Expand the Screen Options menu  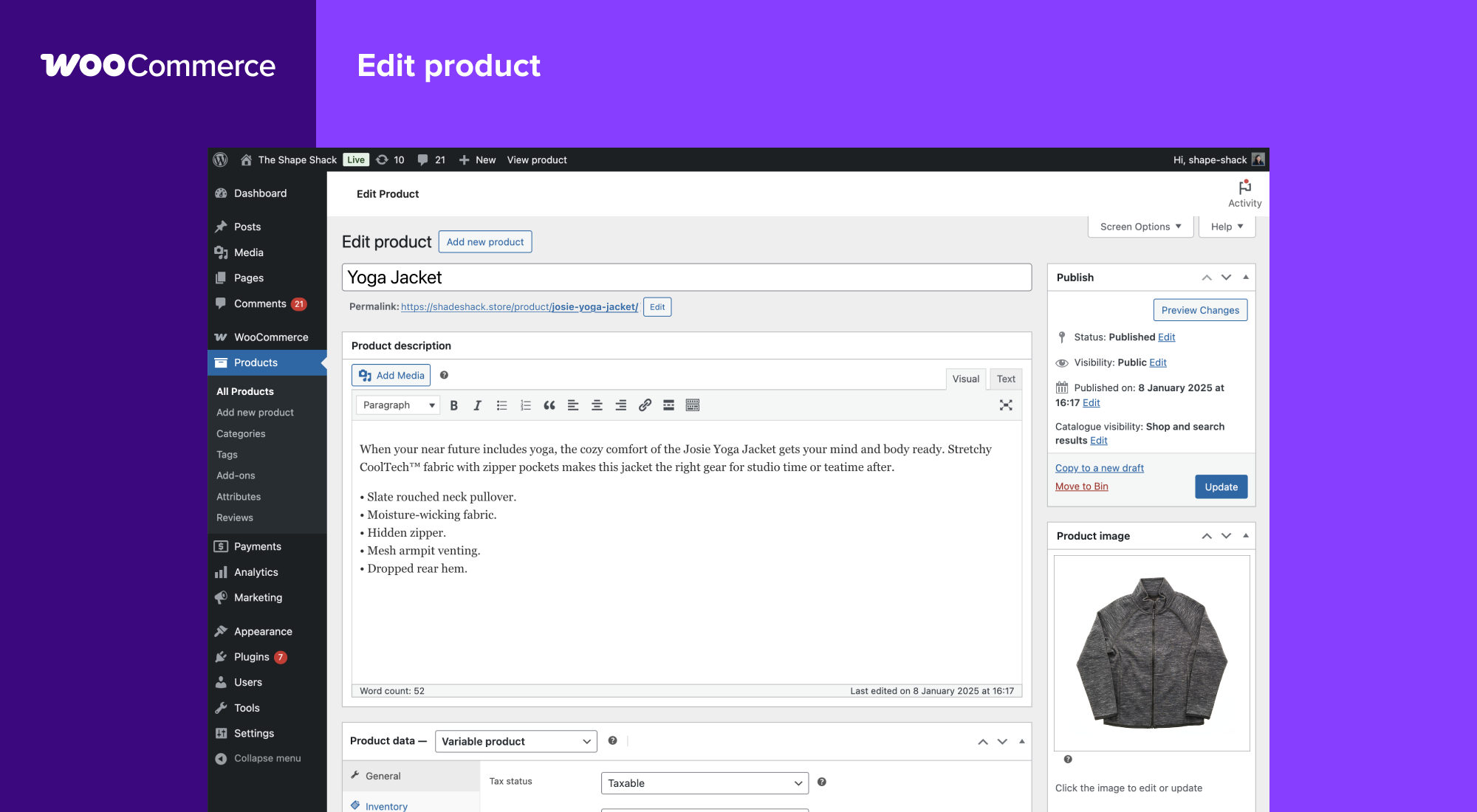pyautogui.click(x=1140, y=227)
